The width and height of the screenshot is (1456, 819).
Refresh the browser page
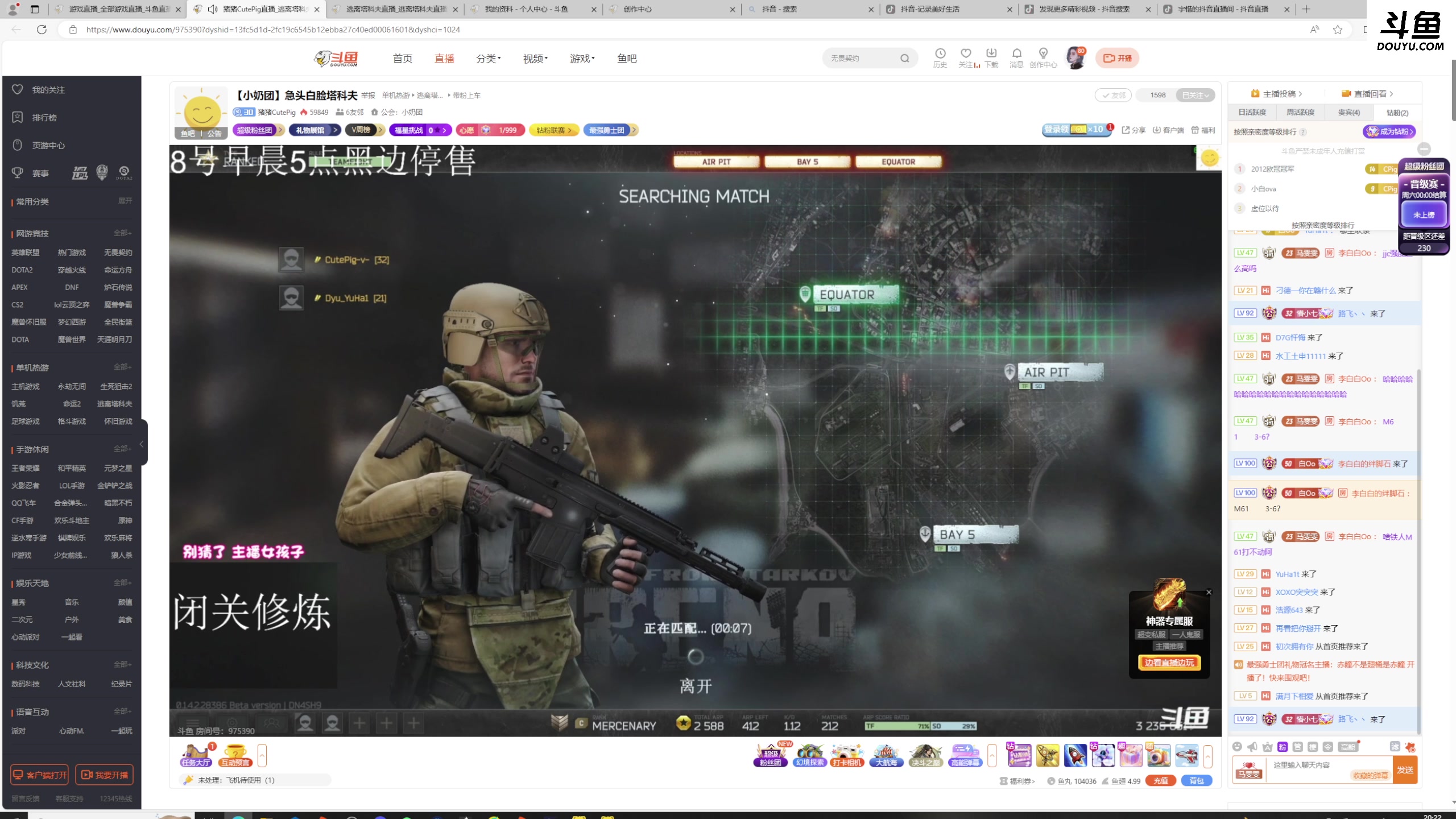click(42, 30)
